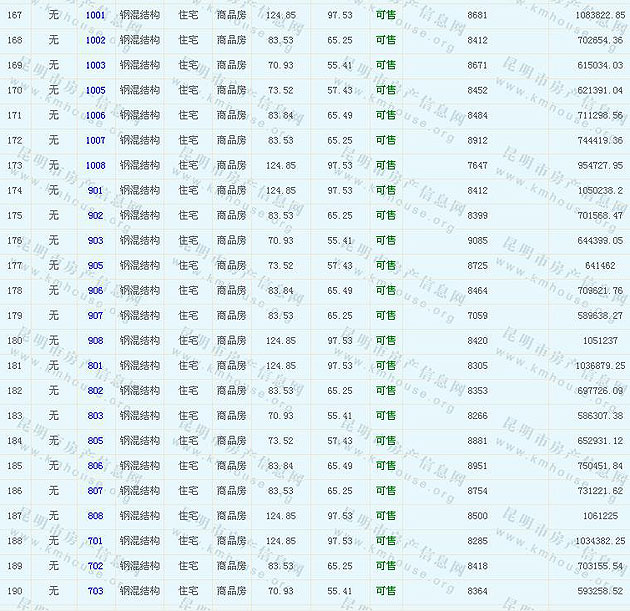The width and height of the screenshot is (630, 611).
Task: Click the 可售 status in row 167
Action: 385,16
